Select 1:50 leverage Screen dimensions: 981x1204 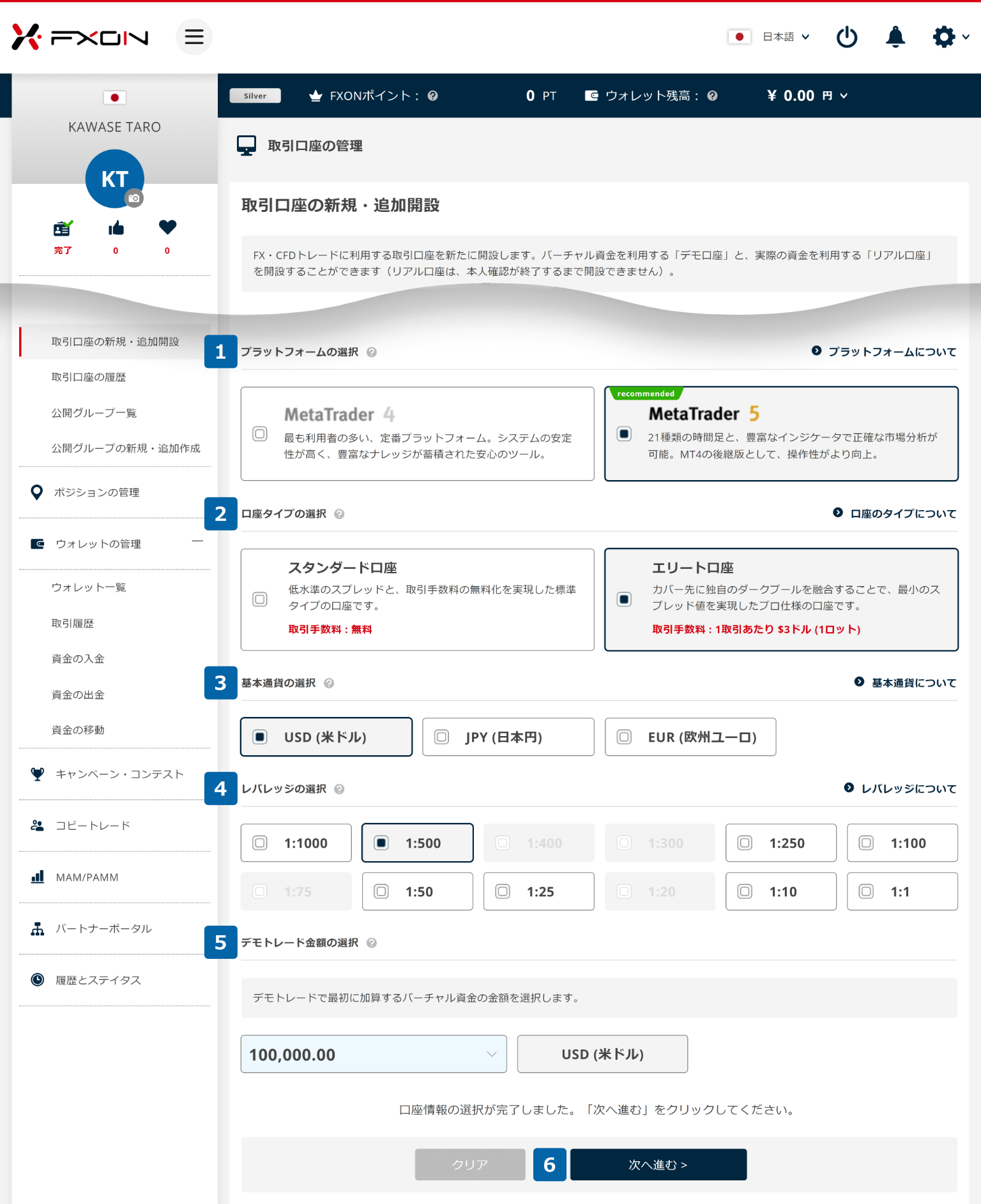click(x=418, y=891)
